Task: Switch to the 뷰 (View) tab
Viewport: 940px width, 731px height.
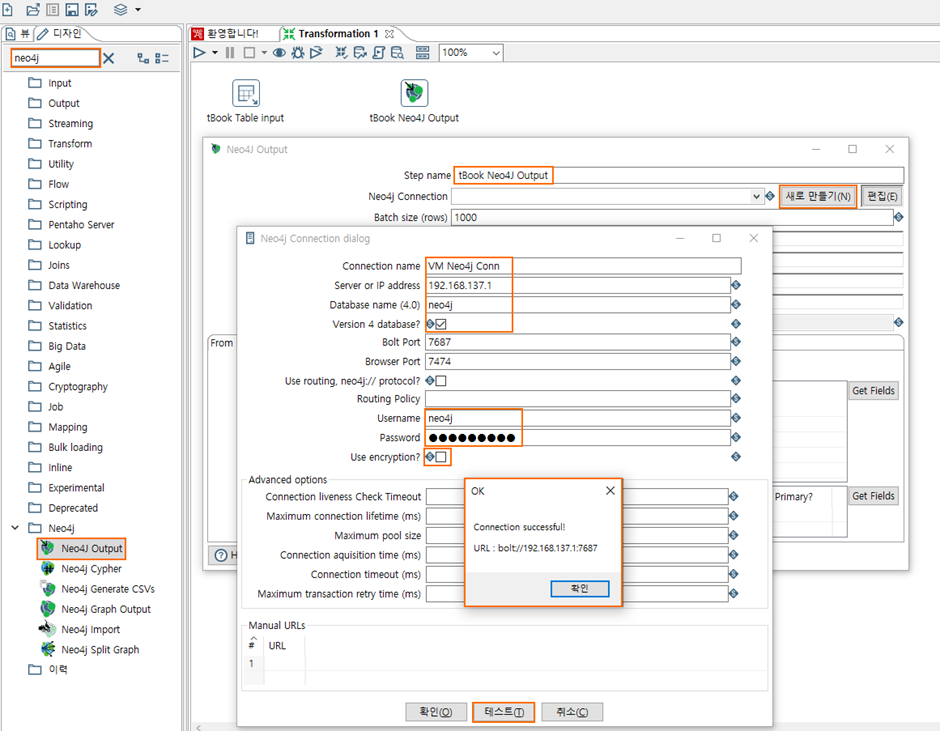Action: coord(18,34)
